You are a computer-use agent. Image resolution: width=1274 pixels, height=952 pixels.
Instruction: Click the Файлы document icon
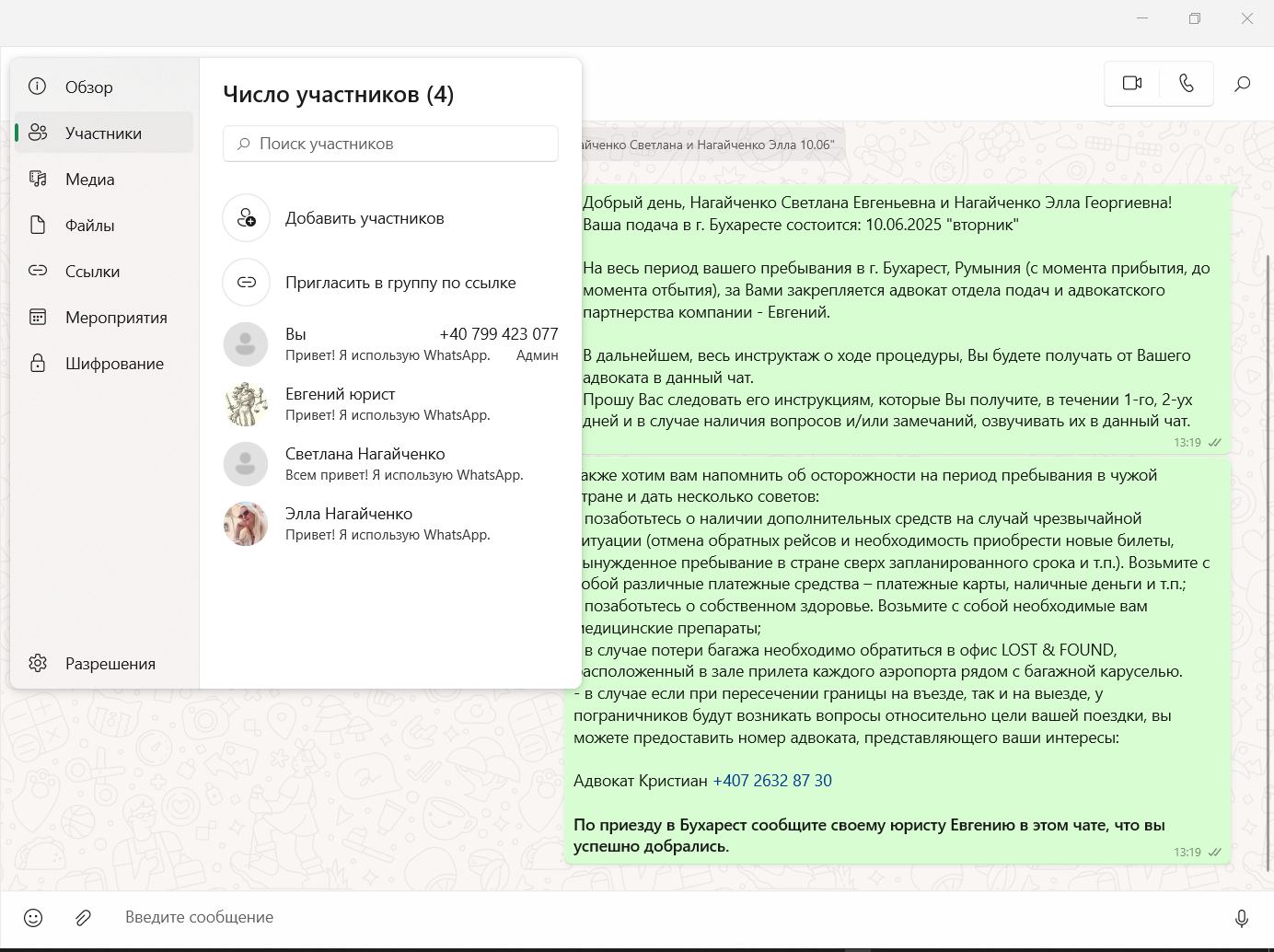[x=38, y=225]
